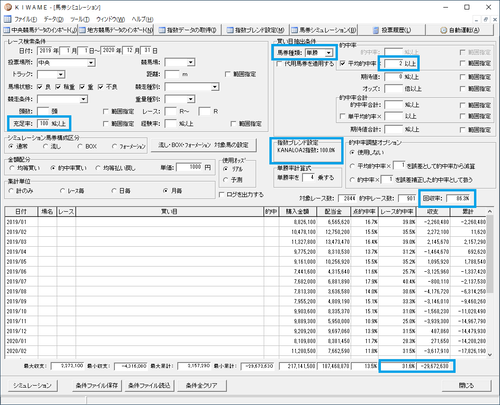Select the 馬券シミュレーション toolbar item
The image size is (500, 405).
(324, 30)
